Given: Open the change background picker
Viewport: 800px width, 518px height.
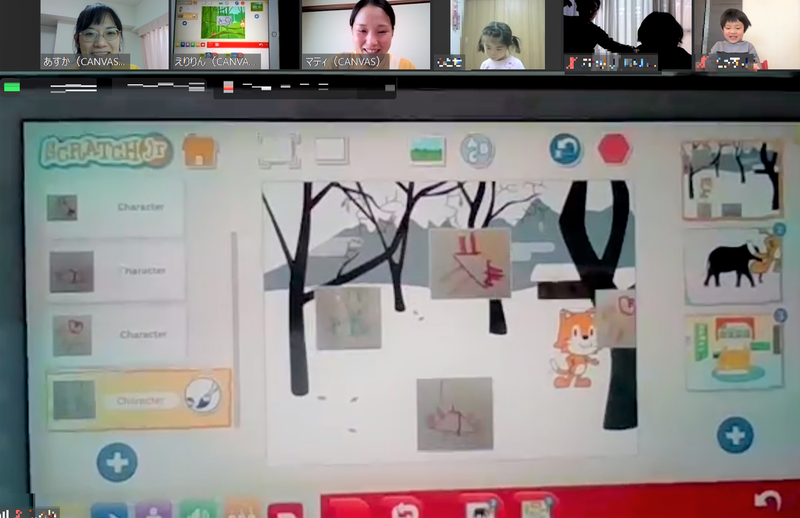Looking at the screenshot, I should tap(427, 150).
